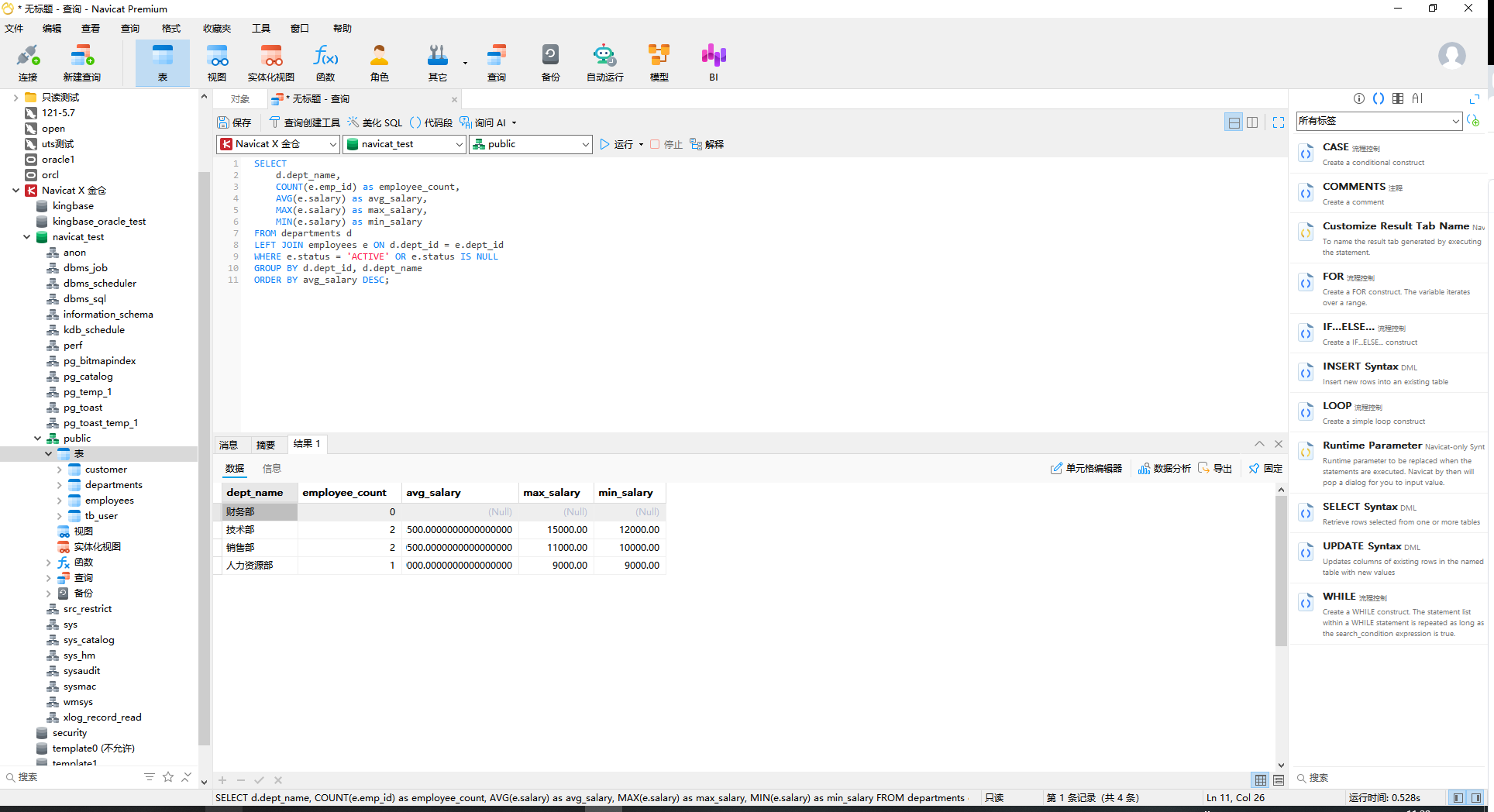Show the info panel icon in right pane
Viewport: 1494px width, 812px height.
(x=1359, y=98)
